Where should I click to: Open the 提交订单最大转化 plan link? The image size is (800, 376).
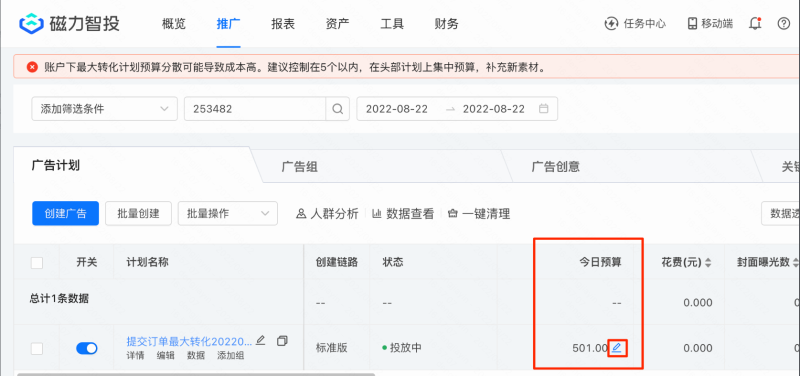tap(189, 341)
